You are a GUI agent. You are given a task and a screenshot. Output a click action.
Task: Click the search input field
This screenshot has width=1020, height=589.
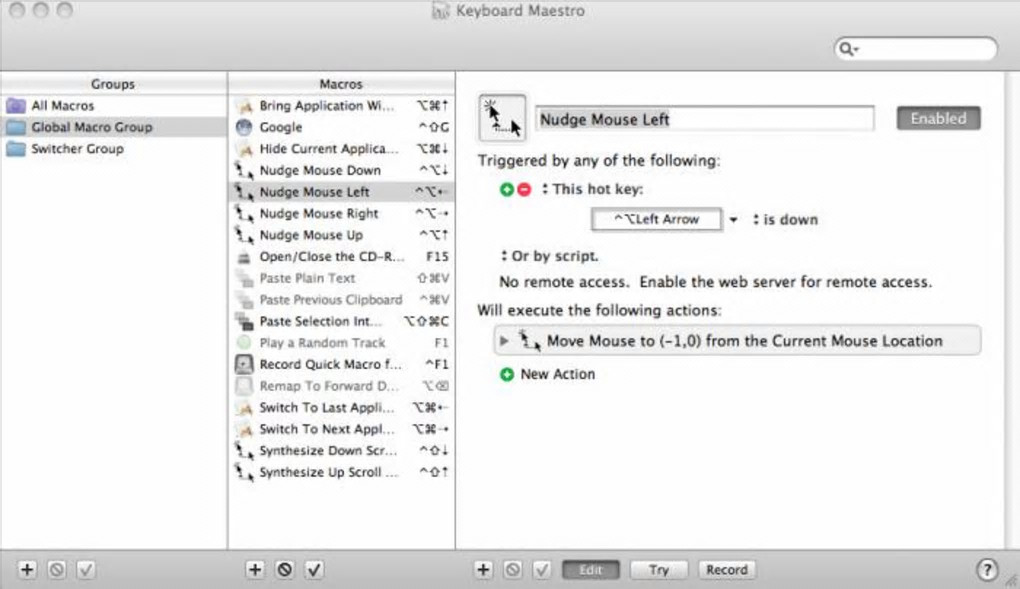(915, 49)
